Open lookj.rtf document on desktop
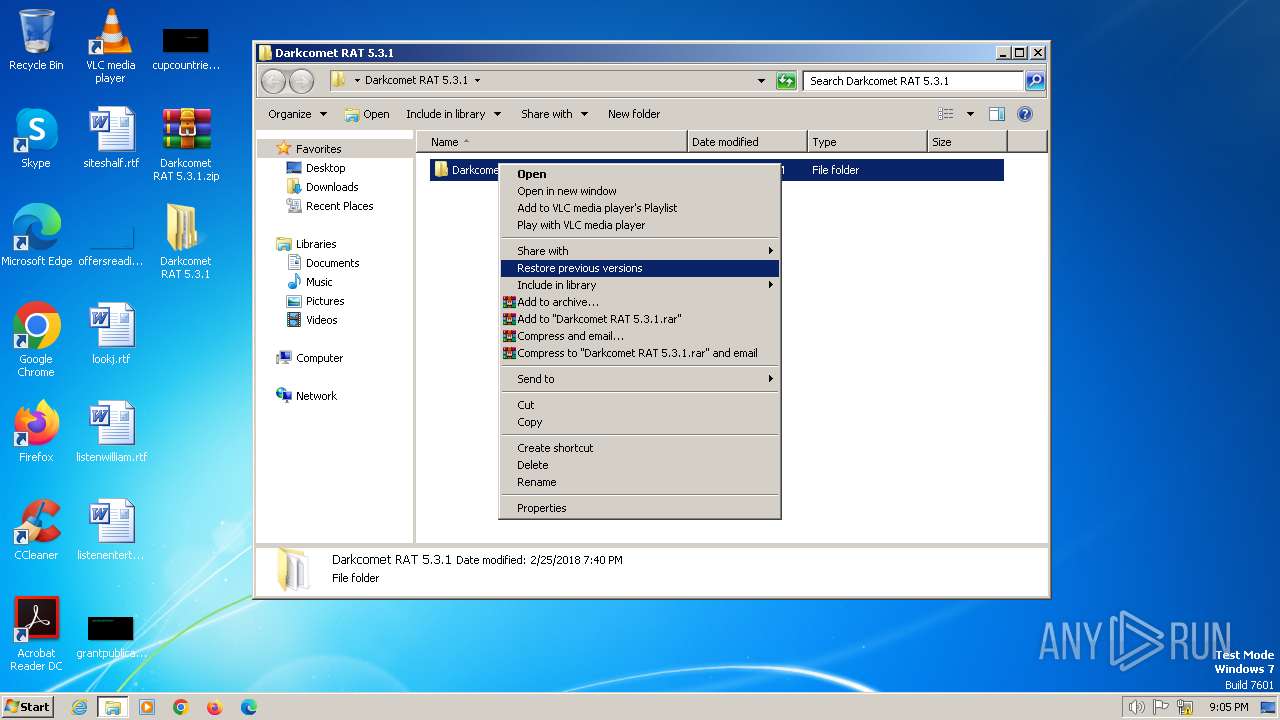The width and height of the screenshot is (1280, 720). pyautogui.click(x=111, y=334)
